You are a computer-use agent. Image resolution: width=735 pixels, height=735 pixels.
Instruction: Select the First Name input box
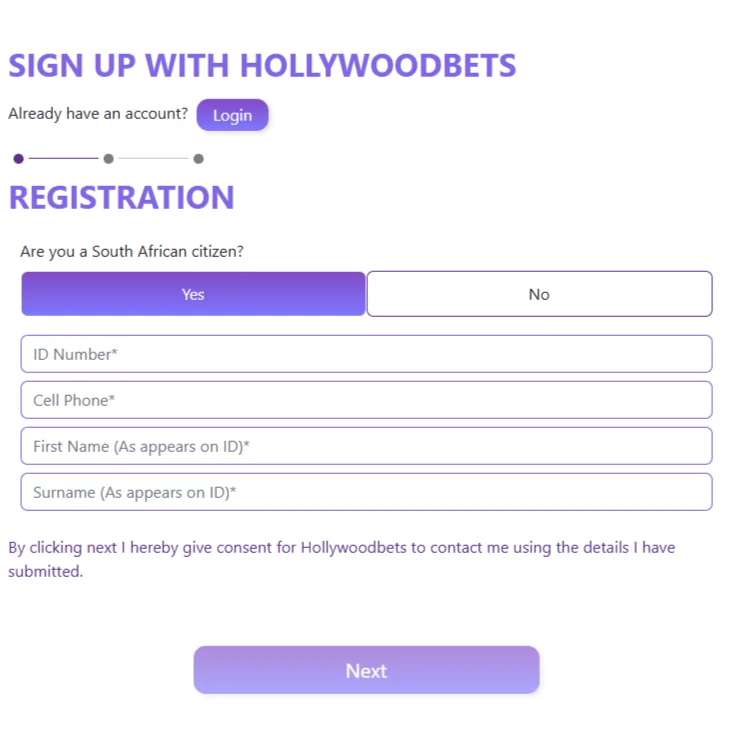pyautogui.click(x=366, y=446)
